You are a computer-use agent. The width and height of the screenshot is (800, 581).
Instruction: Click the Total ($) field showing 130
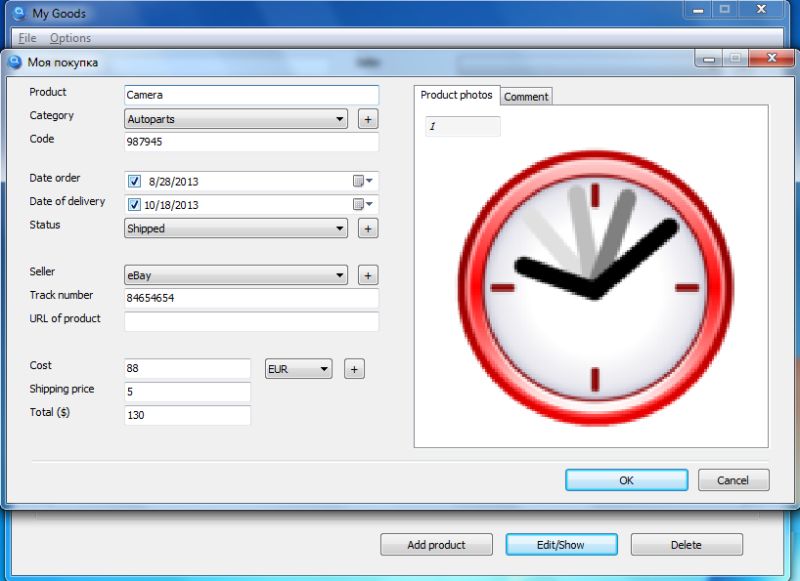tap(187, 415)
